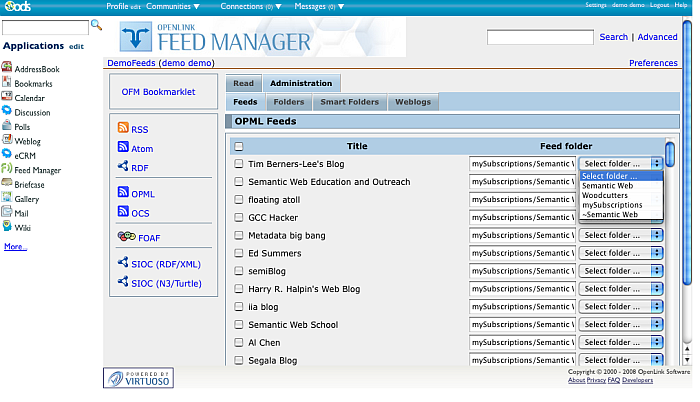Click the FOAF icon
The height and width of the screenshot is (402, 700).
pyautogui.click(x=126, y=237)
